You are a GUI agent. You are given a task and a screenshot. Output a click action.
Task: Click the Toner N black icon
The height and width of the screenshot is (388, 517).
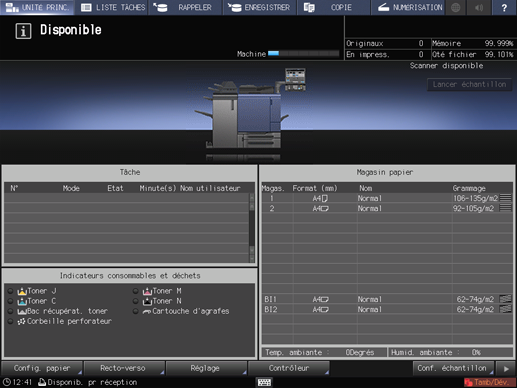[147, 301]
